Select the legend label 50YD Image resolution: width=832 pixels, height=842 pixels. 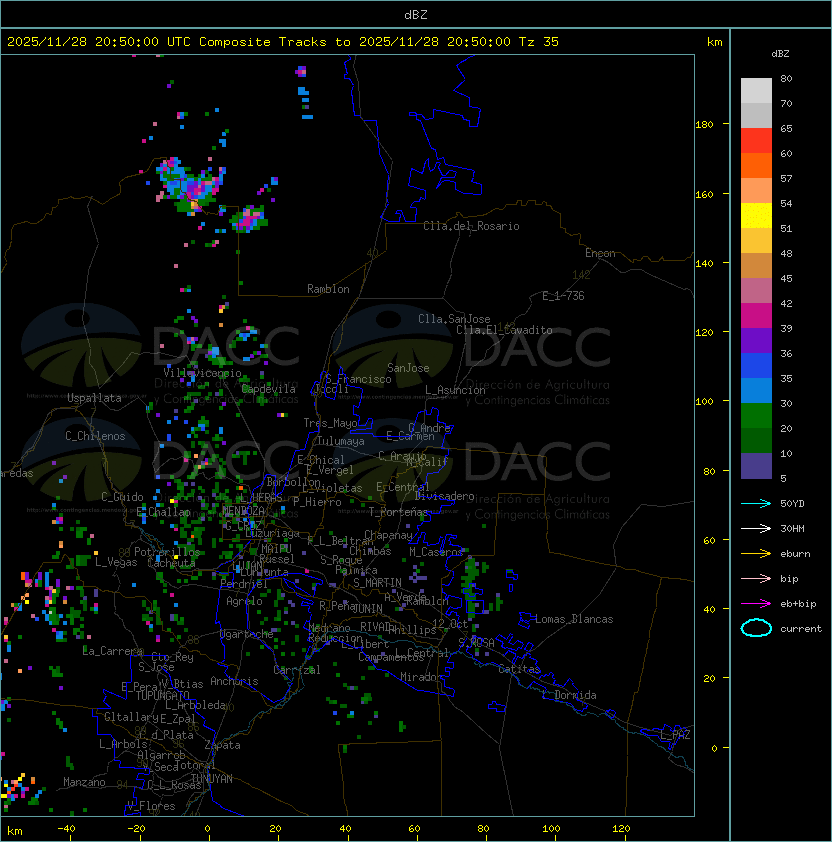[x=792, y=504]
